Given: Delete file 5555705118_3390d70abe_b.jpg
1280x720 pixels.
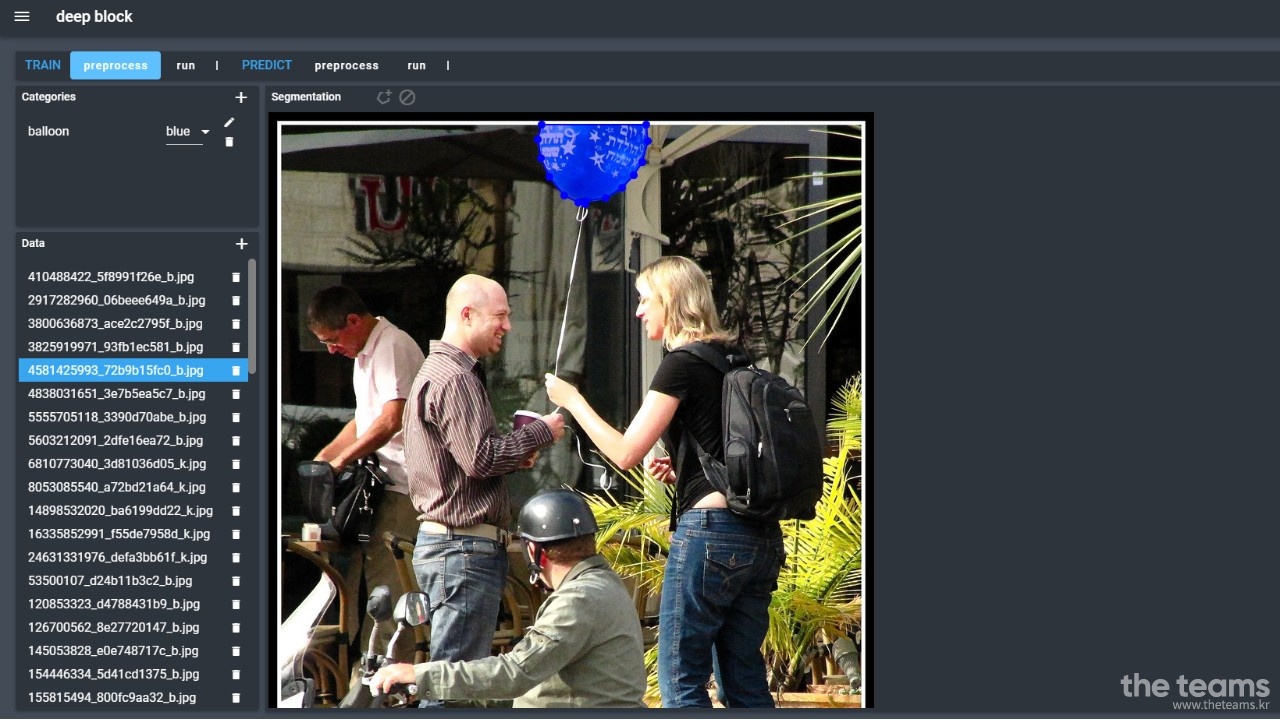Looking at the screenshot, I should click(x=236, y=417).
